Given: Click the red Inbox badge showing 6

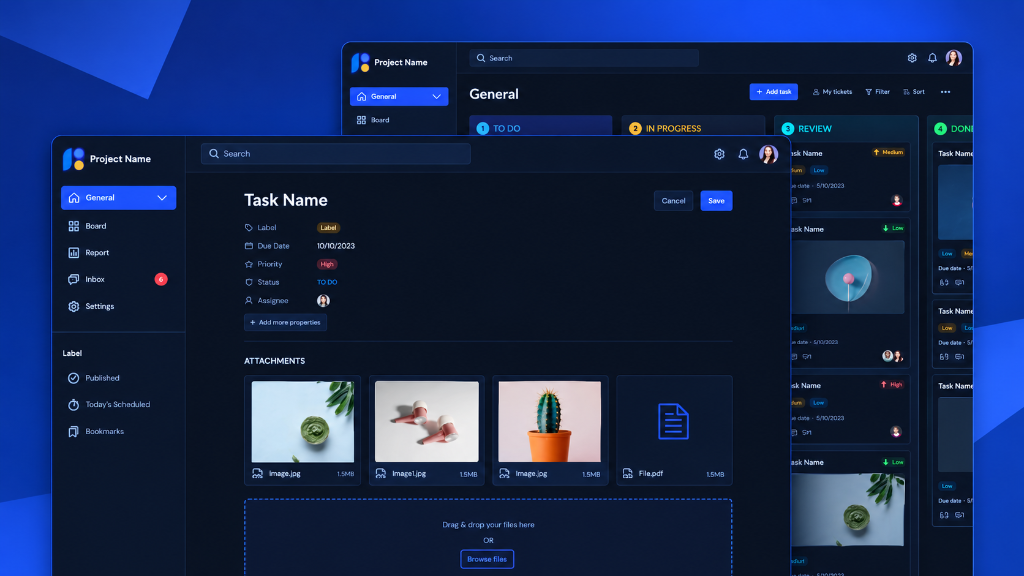Looking at the screenshot, I should [x=161, y=280].
